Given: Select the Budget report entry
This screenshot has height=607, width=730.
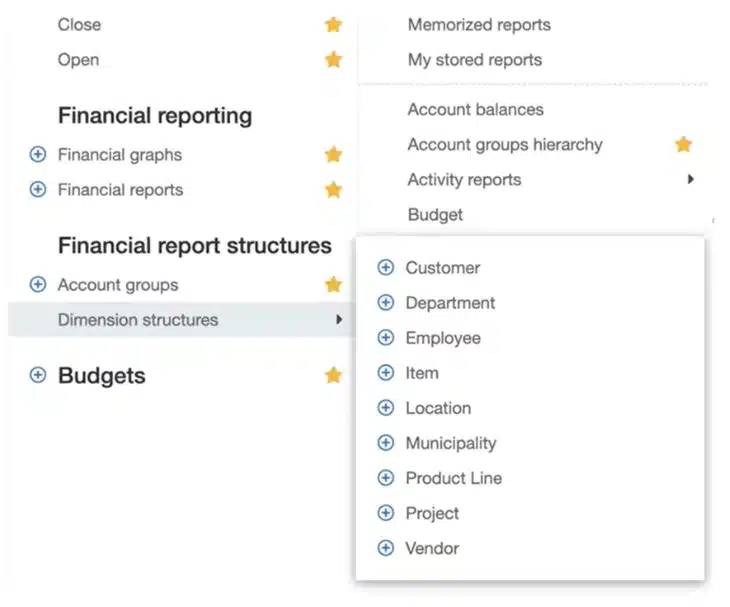Looking at the screenshot, I should [x=435, y=215].
